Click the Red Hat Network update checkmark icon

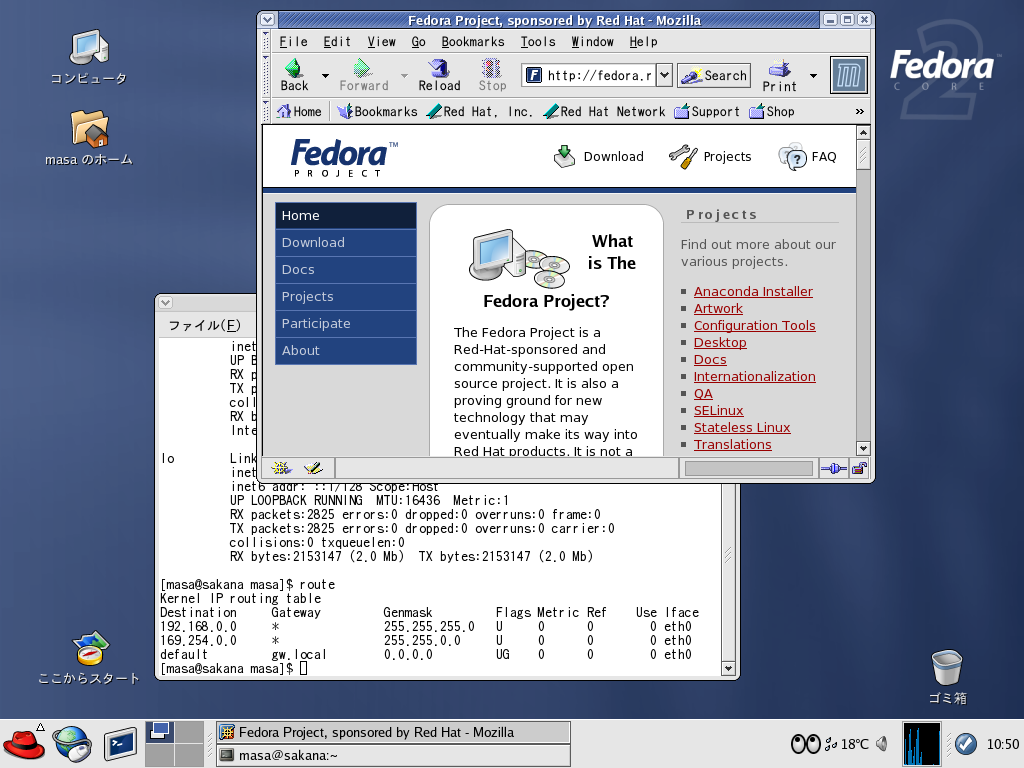[x=966, y=744]
